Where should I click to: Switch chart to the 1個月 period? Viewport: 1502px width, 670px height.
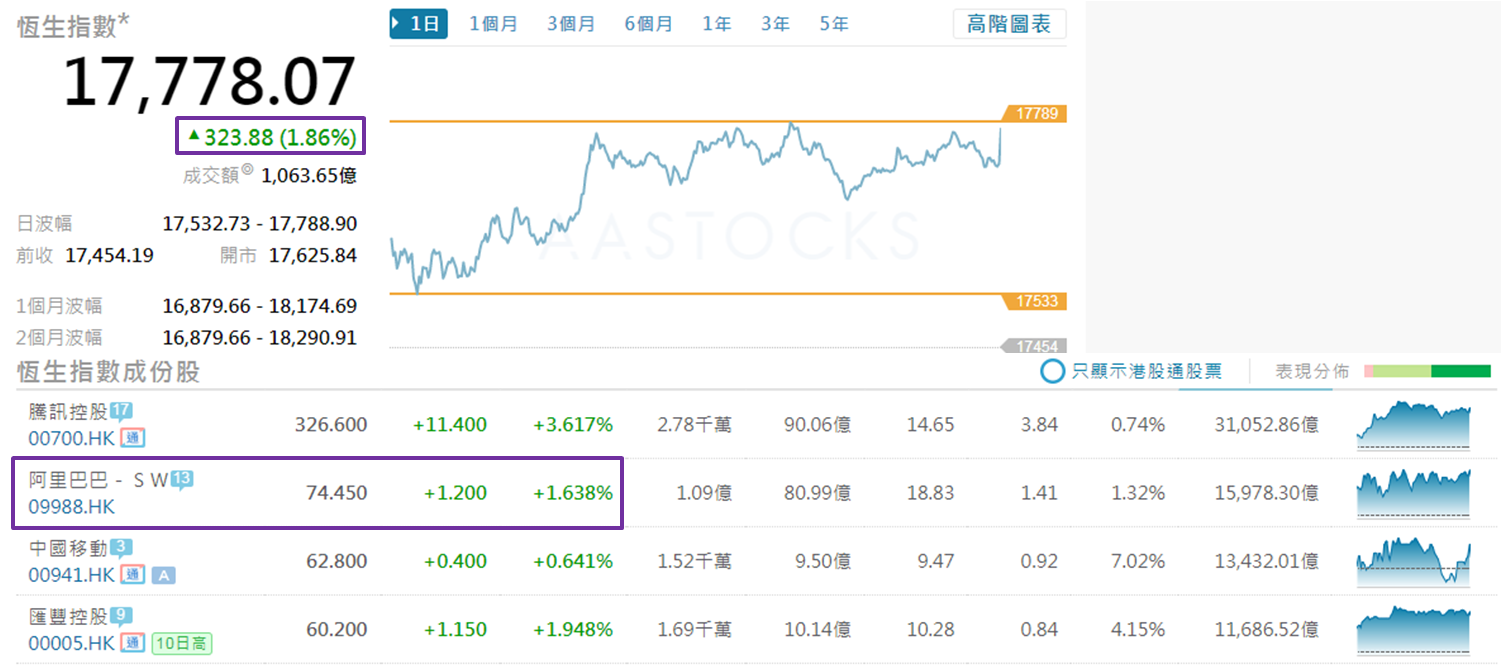pos(493,24)
